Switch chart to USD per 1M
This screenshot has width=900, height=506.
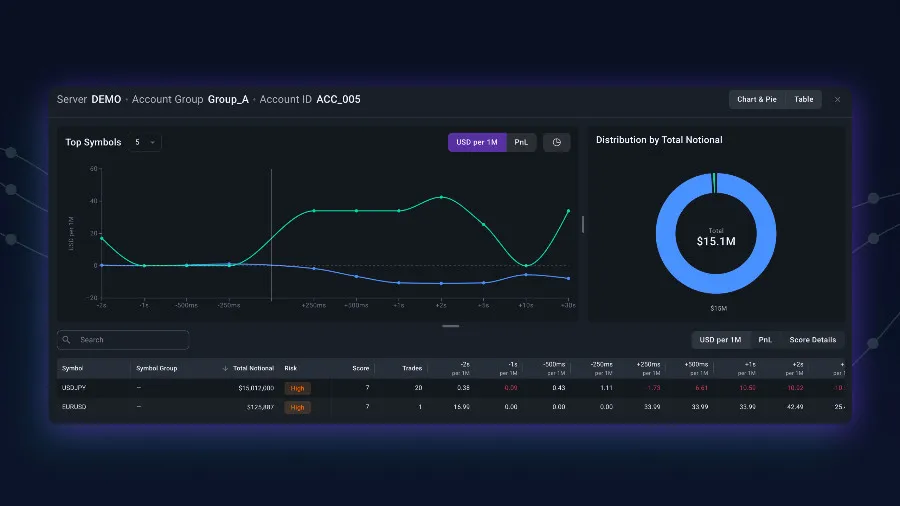coord(477,142)
